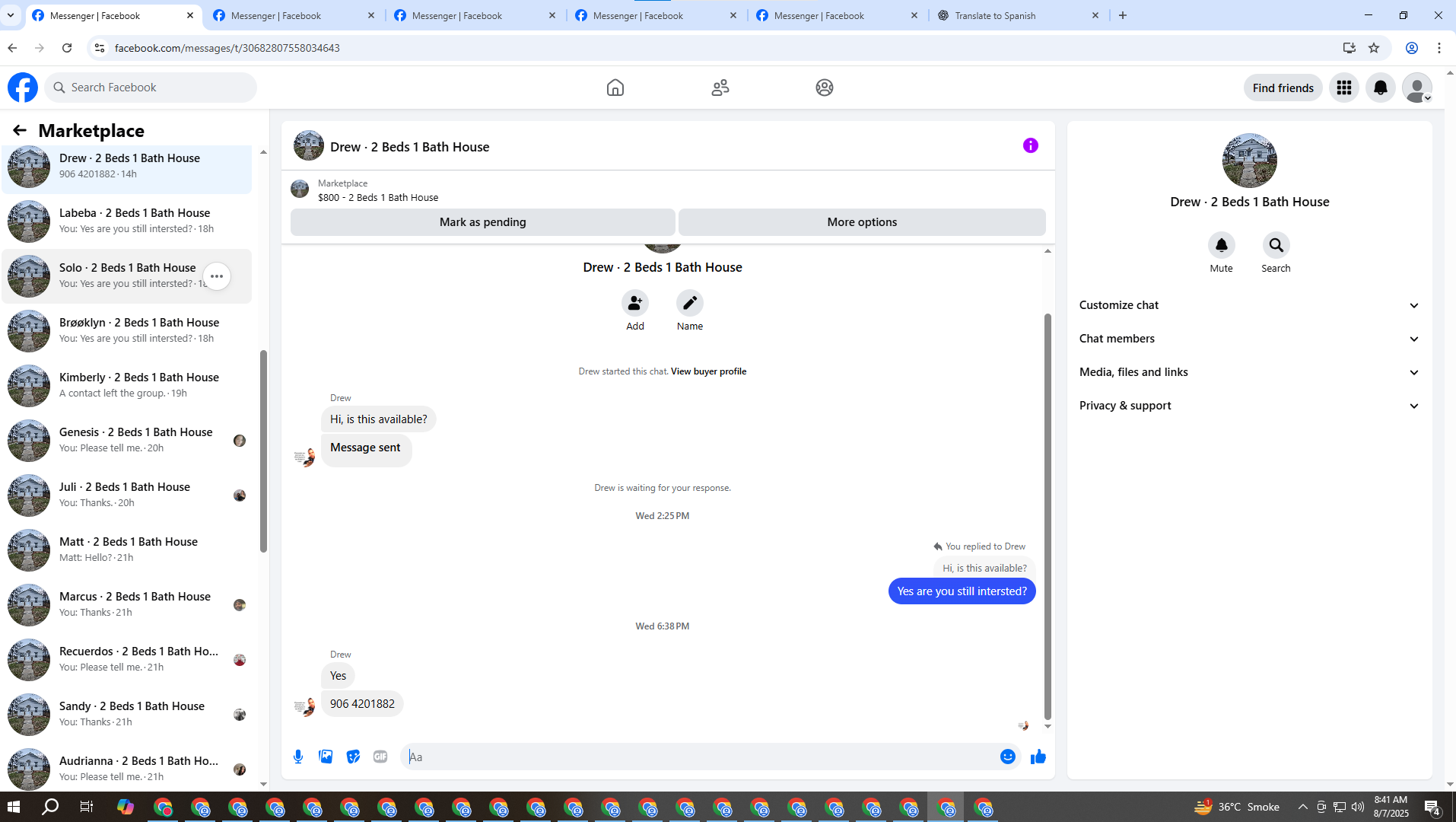Open the Friends icon in top navigation

click(x=720, y=88)
